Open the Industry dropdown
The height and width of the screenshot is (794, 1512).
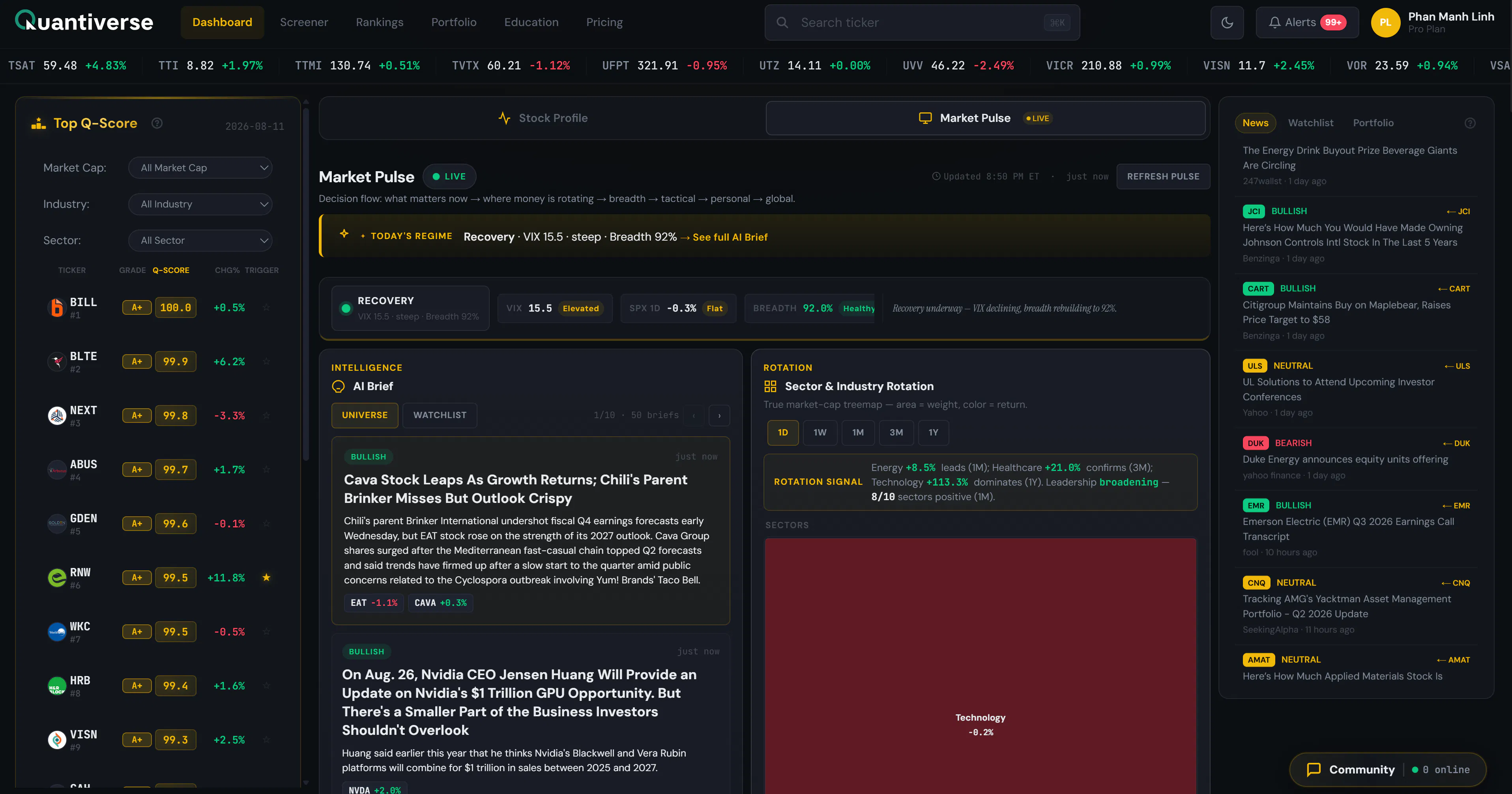tap(200, 204)
